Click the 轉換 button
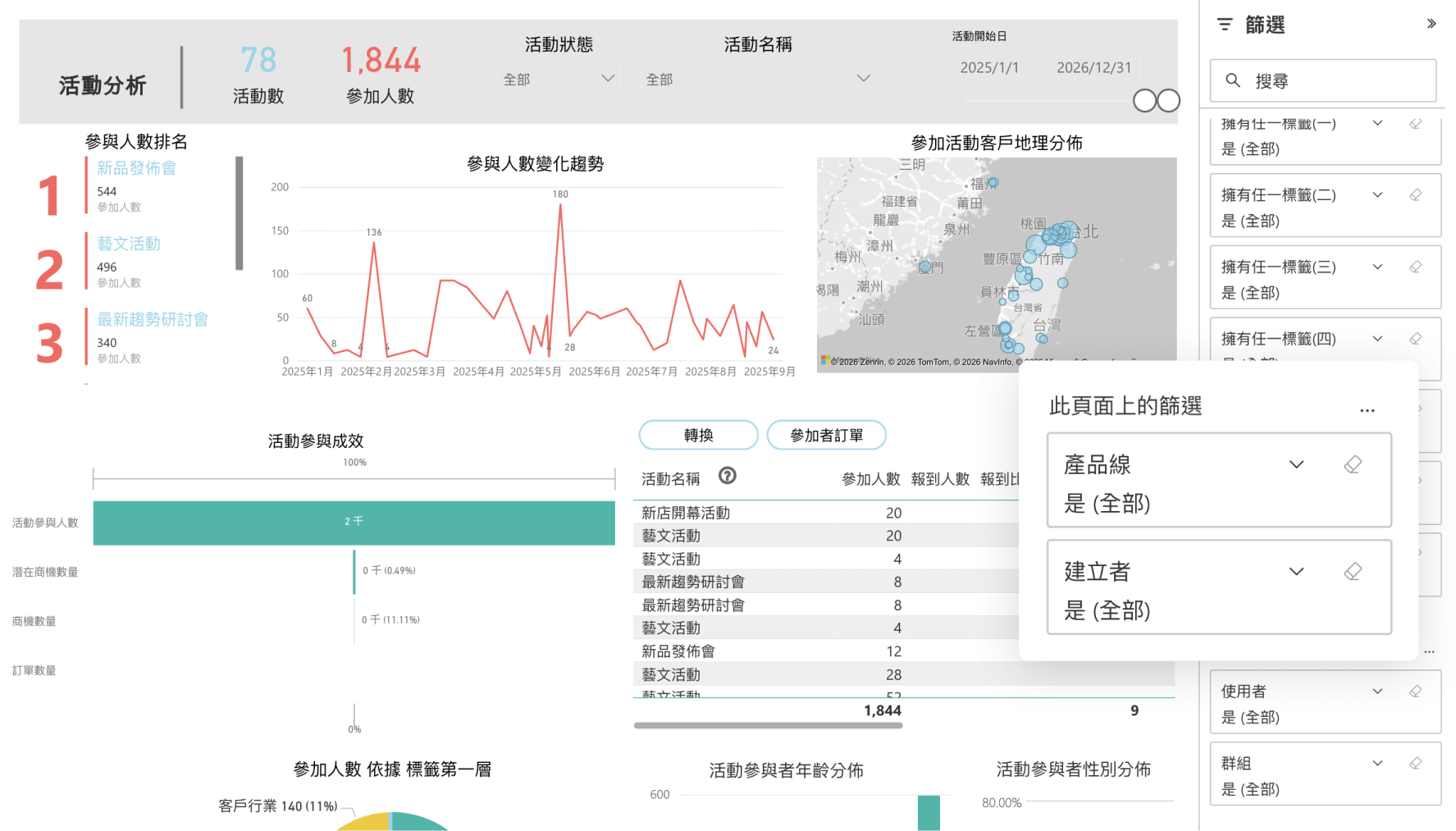This screenshot has height=831, width=1456. pos(698,435)
